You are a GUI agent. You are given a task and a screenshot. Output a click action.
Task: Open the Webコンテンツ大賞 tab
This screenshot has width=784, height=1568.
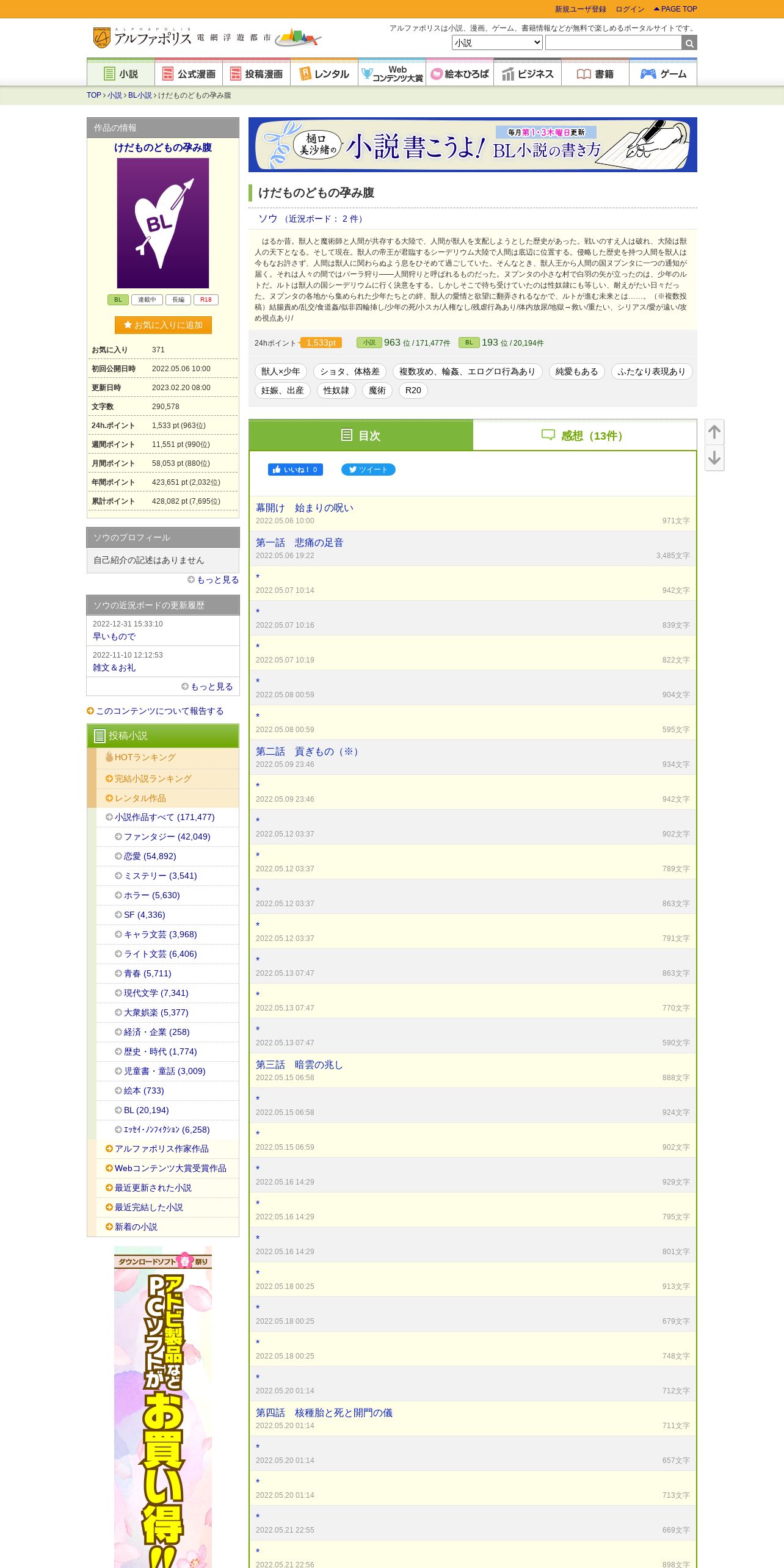point(392,73)
